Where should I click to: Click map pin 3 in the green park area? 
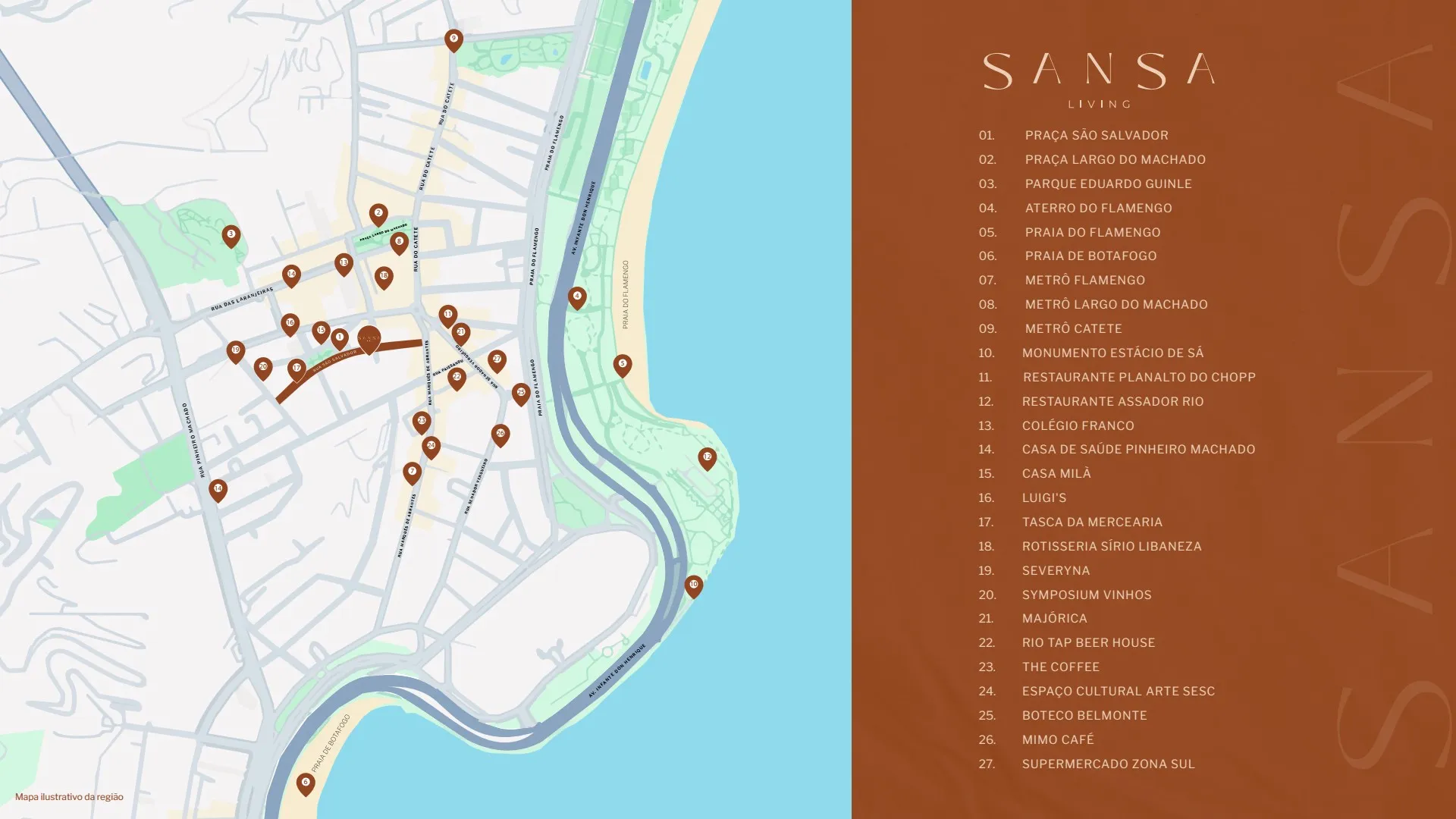(x=231, y=237)
